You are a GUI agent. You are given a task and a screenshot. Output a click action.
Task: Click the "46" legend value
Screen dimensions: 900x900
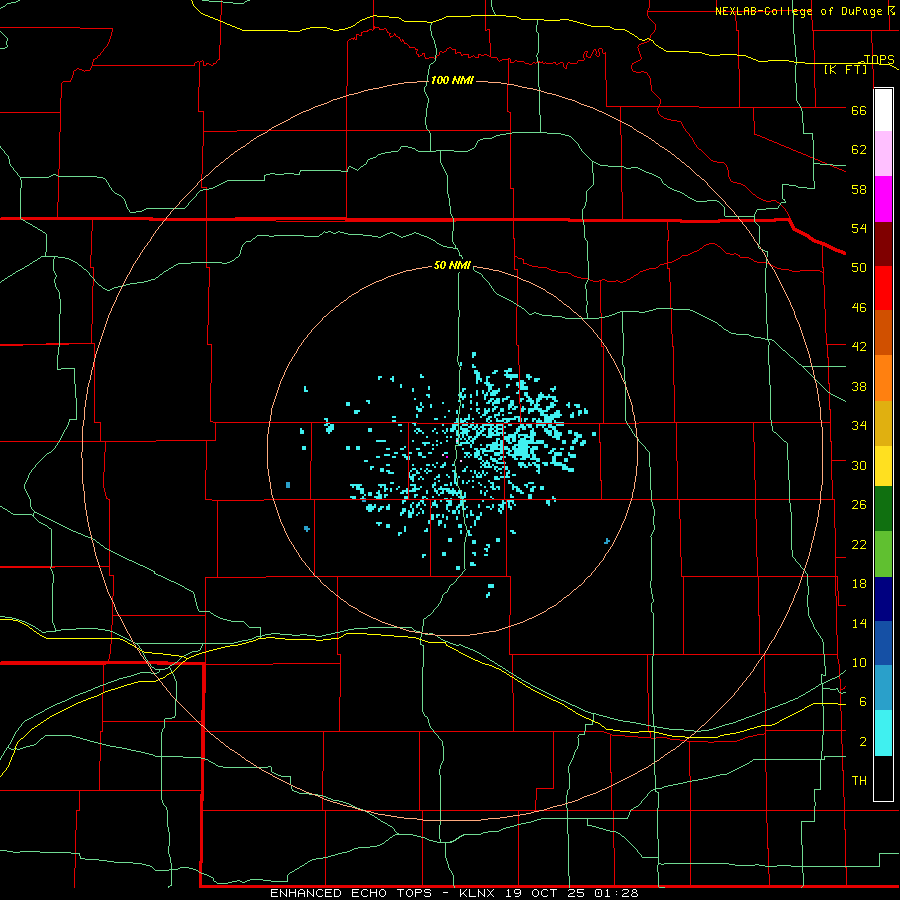(859, 308)
